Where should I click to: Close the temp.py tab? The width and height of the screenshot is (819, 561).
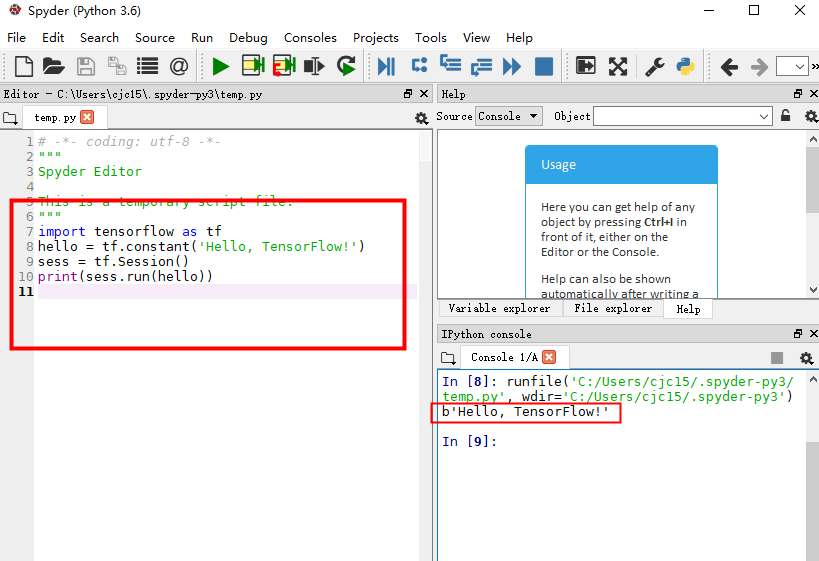pyautogui.click(x=87, y=117)
